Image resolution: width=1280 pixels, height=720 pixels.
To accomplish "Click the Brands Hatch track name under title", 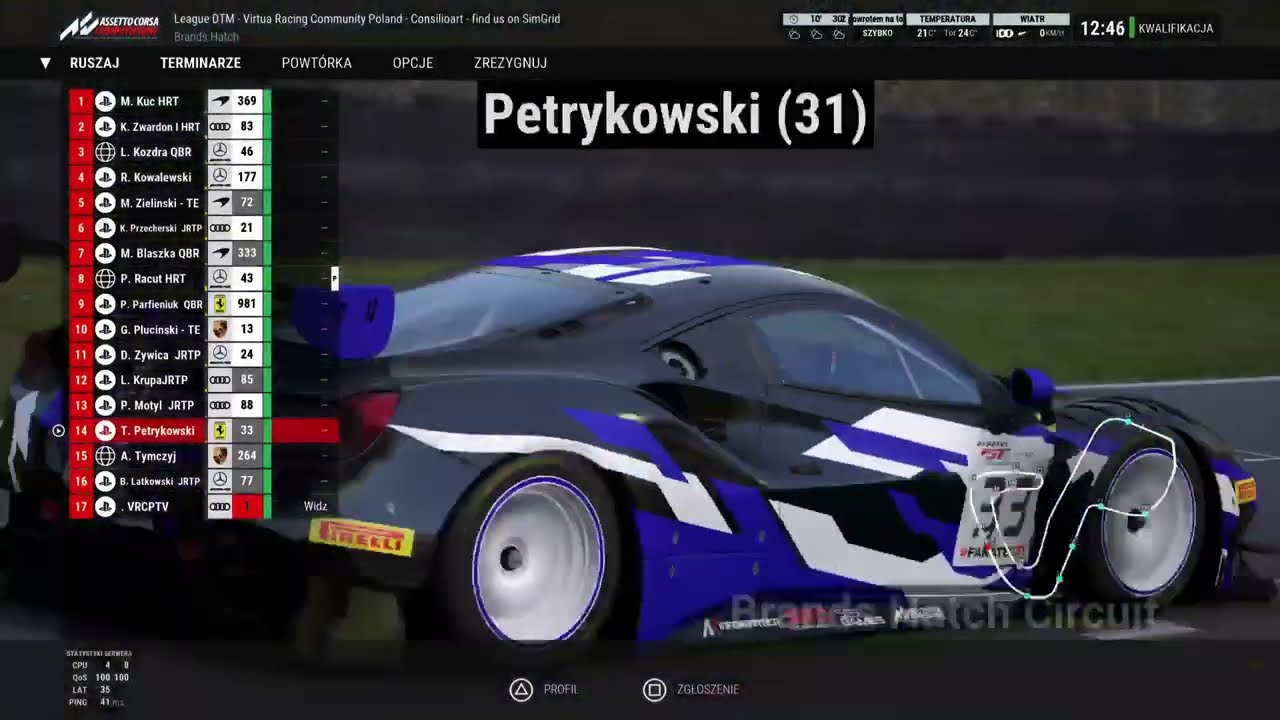I will 206,37.
